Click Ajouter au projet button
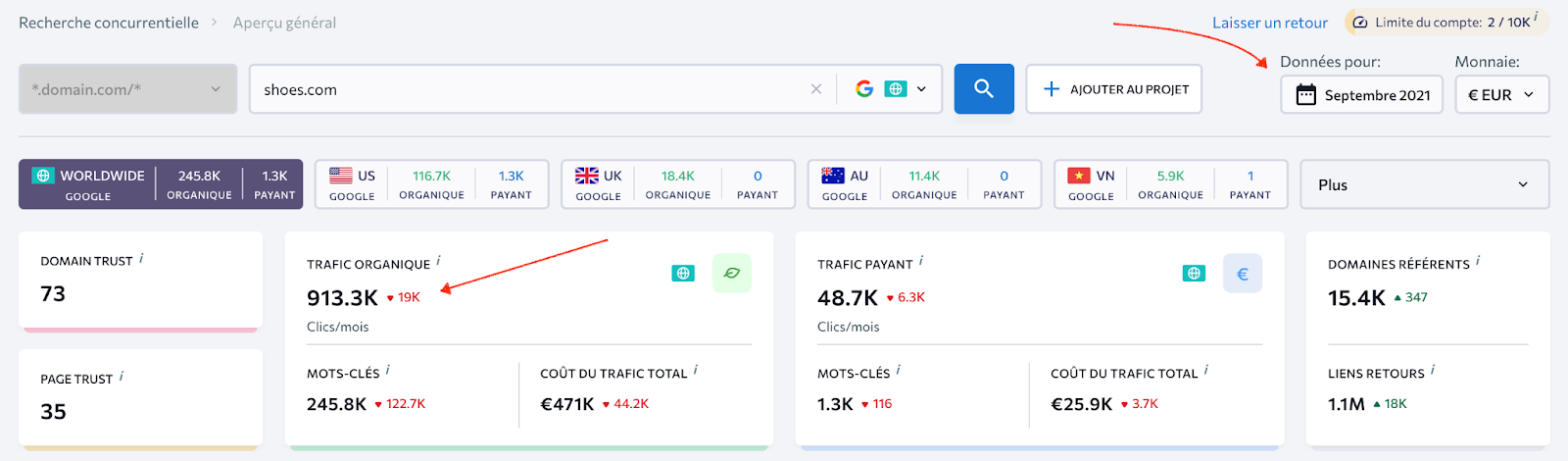Viewport: 1568px width, 461px height. click(x=1113, y=89)
